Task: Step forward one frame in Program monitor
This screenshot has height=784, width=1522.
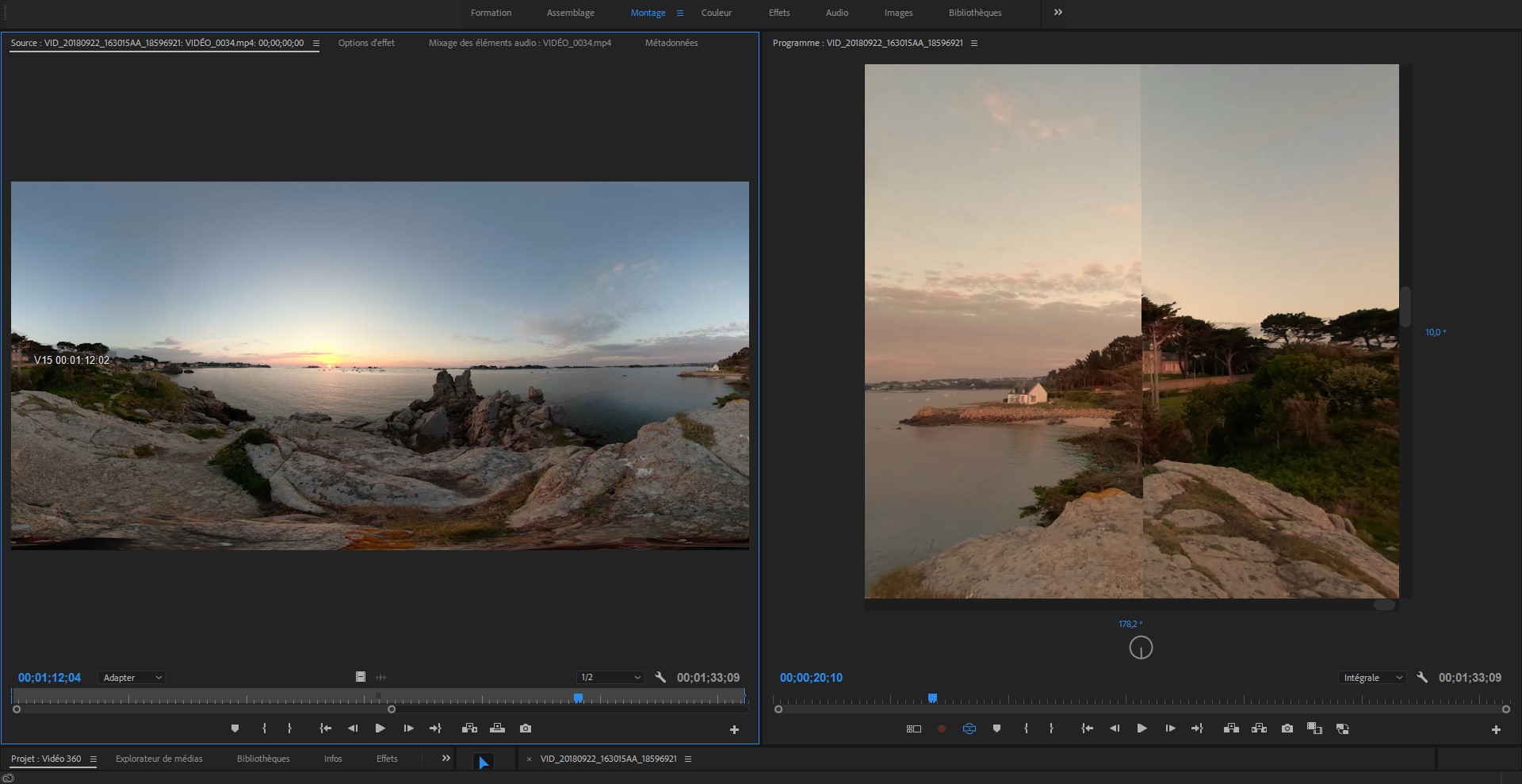Action: click(1169, 729)
